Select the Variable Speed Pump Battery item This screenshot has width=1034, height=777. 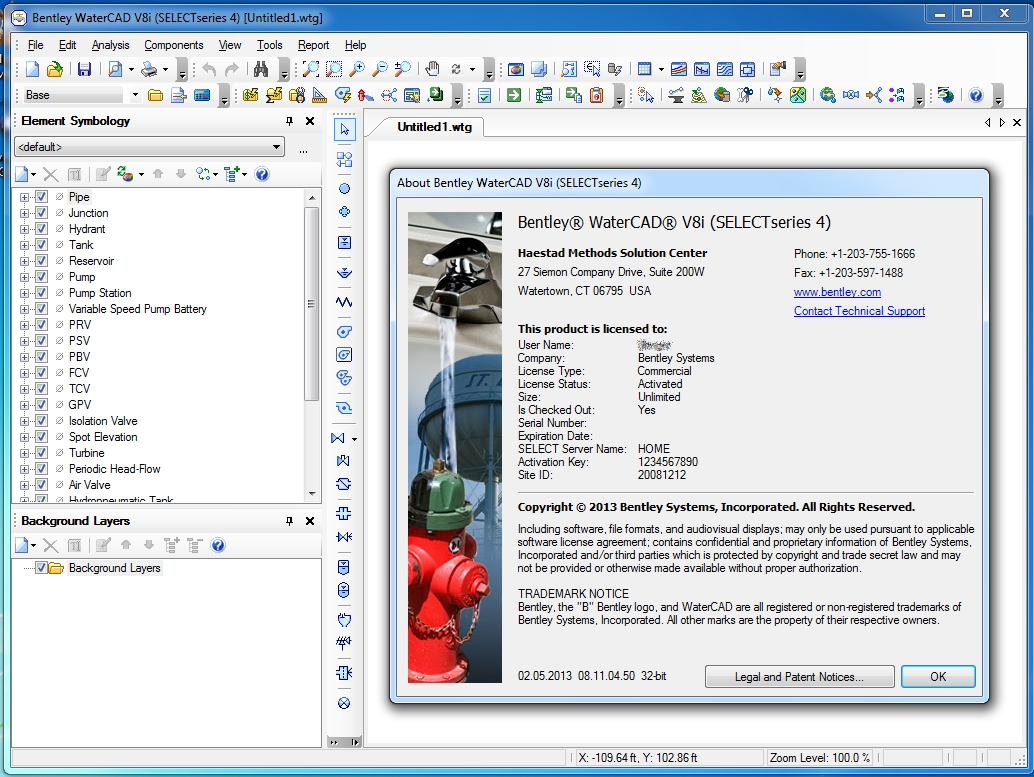pos(137,309)
